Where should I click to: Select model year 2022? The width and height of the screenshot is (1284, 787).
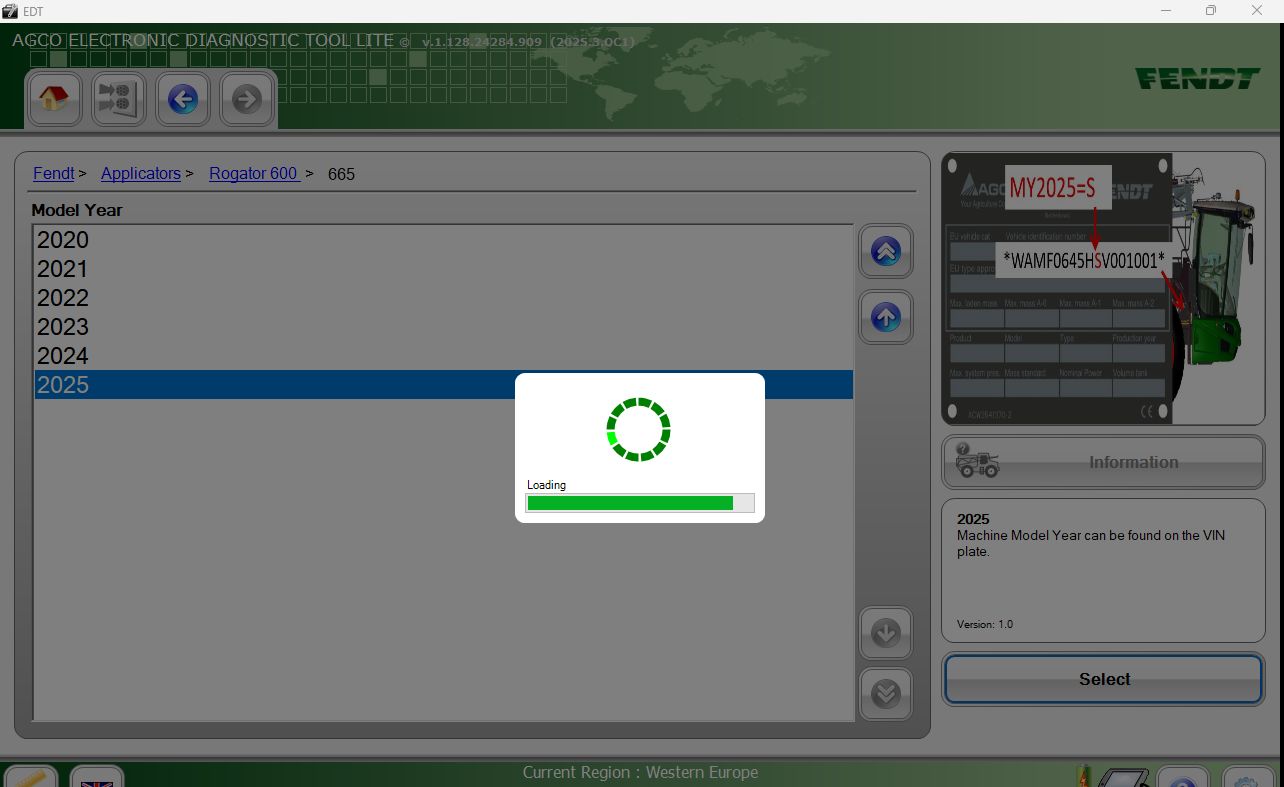tap(444, 298)
